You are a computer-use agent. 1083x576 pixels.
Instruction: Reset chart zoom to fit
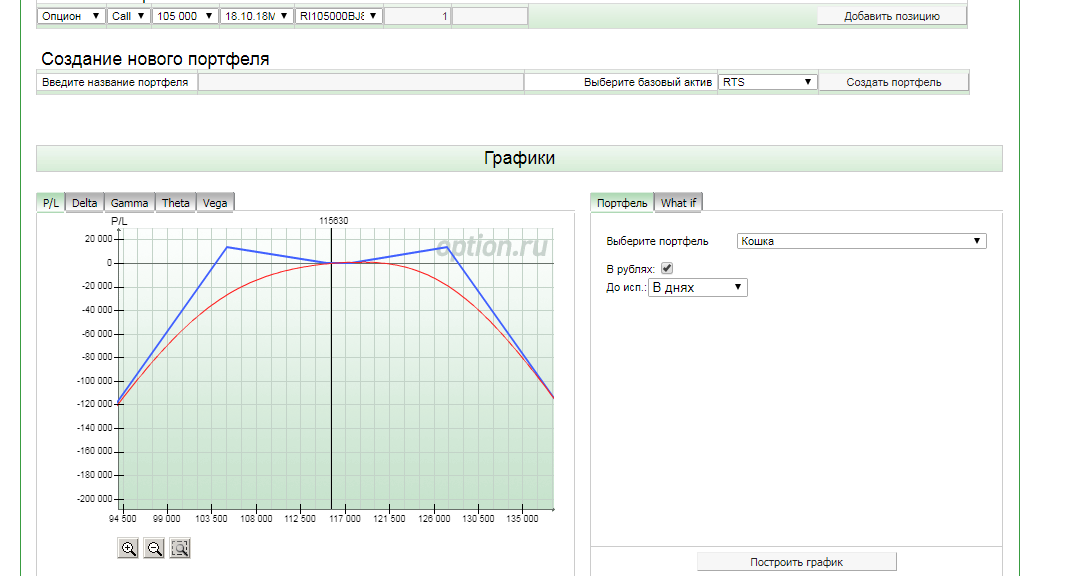coord(180,548)
